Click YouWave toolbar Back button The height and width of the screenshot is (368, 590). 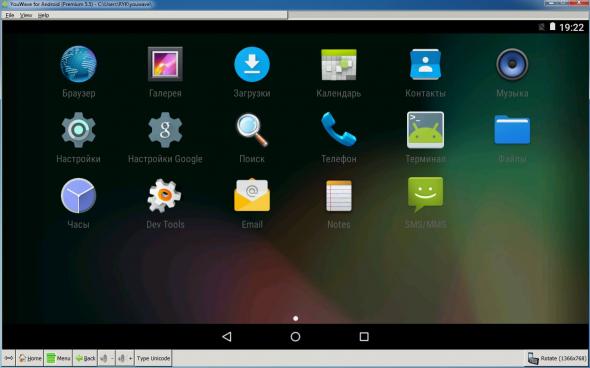click(x=85, y=358)
